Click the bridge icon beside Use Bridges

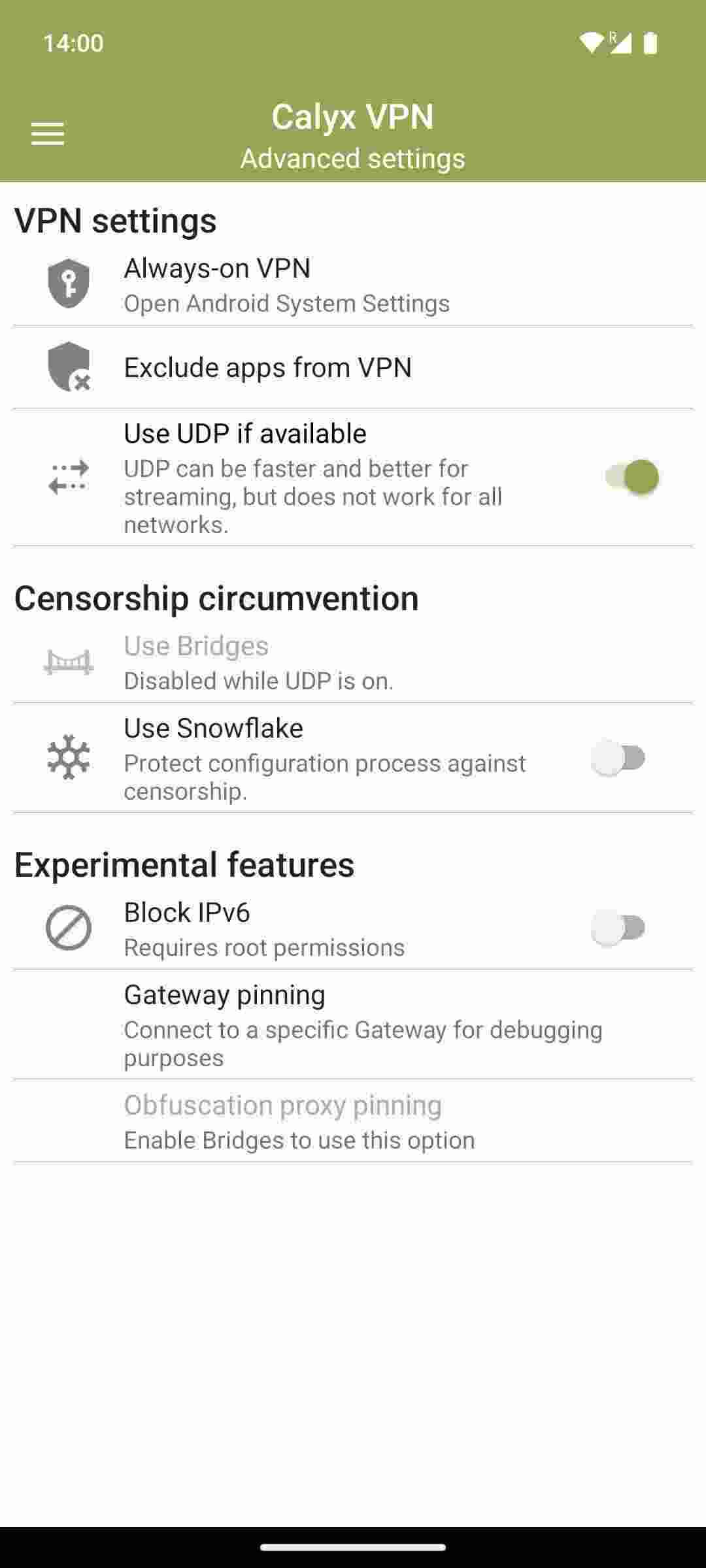(69, 661)
